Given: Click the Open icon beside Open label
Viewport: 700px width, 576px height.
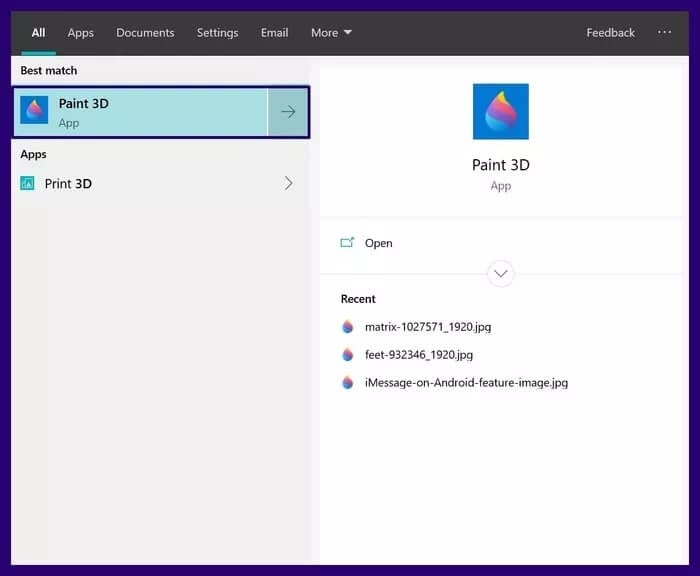Looking at the screenshot, I should (x=347, y=242).
